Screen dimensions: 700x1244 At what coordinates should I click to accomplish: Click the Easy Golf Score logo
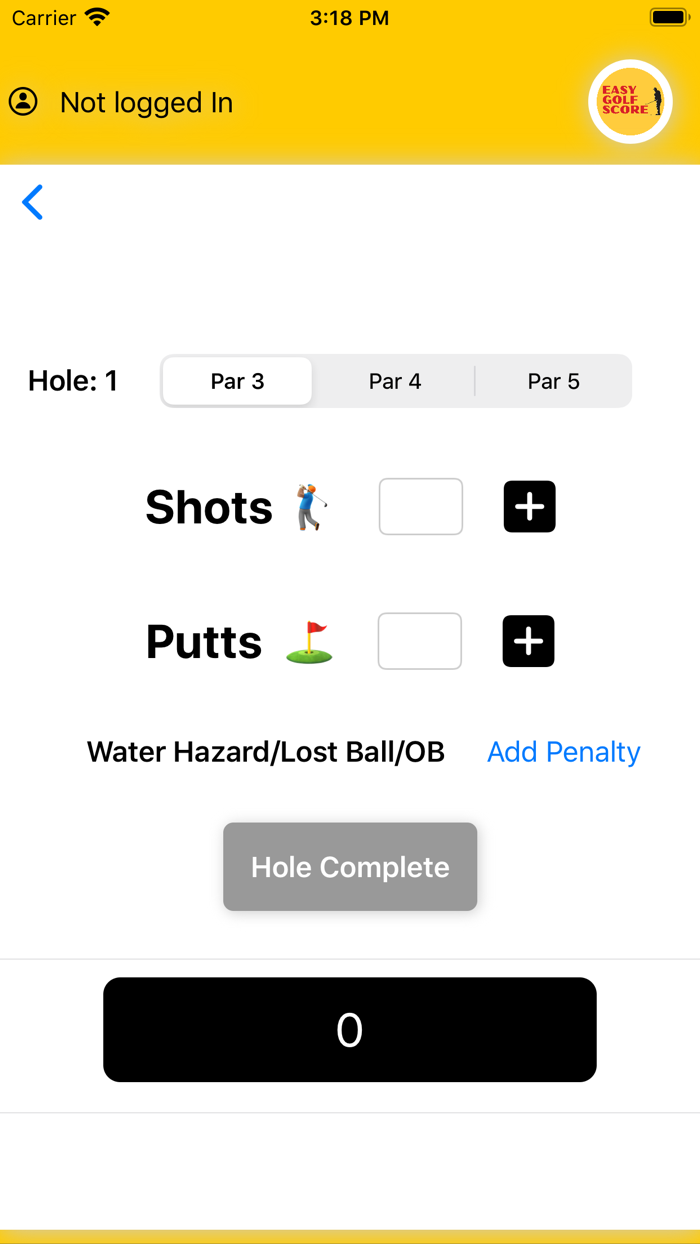coord(630,101)
